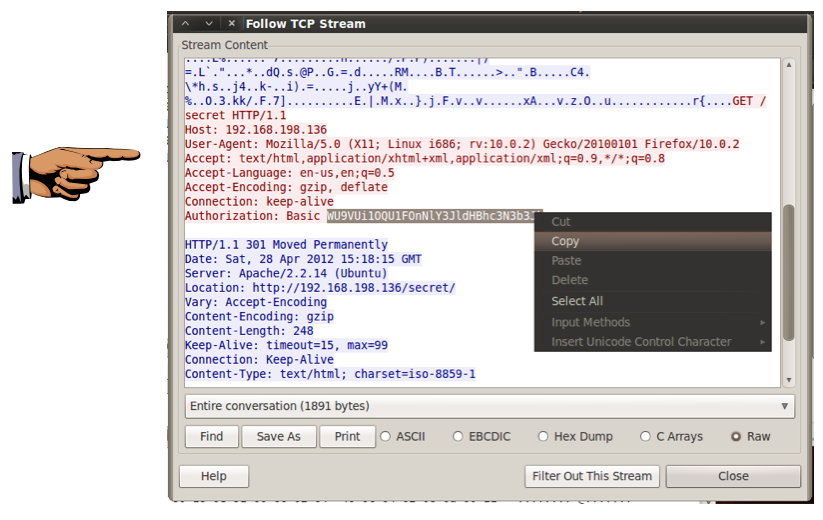
Task: Click the 'HTTP/1.1 301 Moved Permanently' line
Action: (286, 245)
